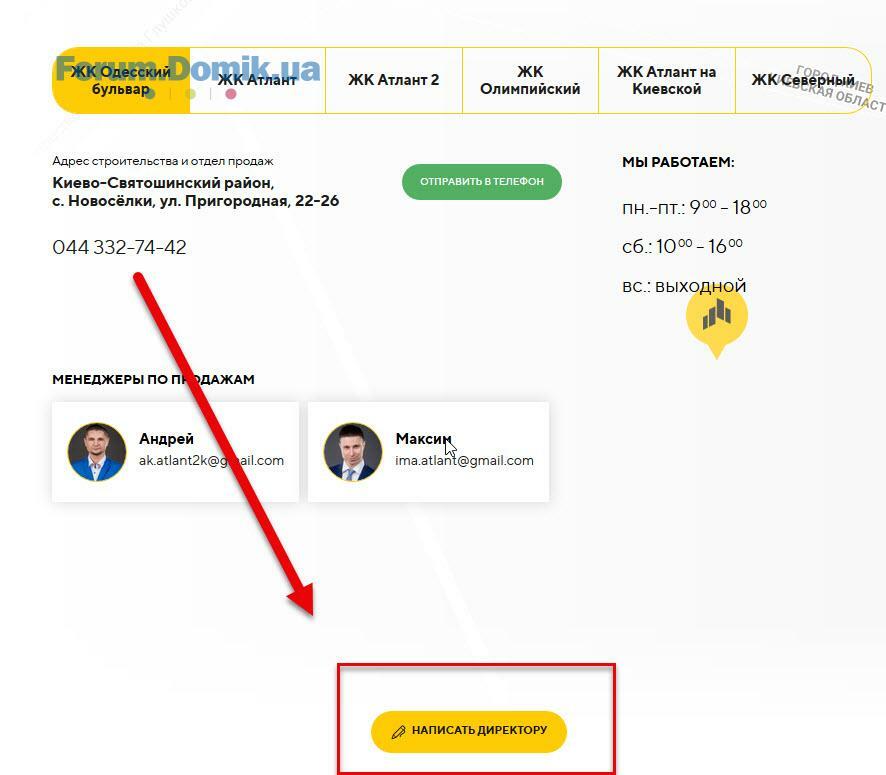Click Максим's profile photo
Image resolution: width=886 pixels, height=775 pixels.
(353, 452)
